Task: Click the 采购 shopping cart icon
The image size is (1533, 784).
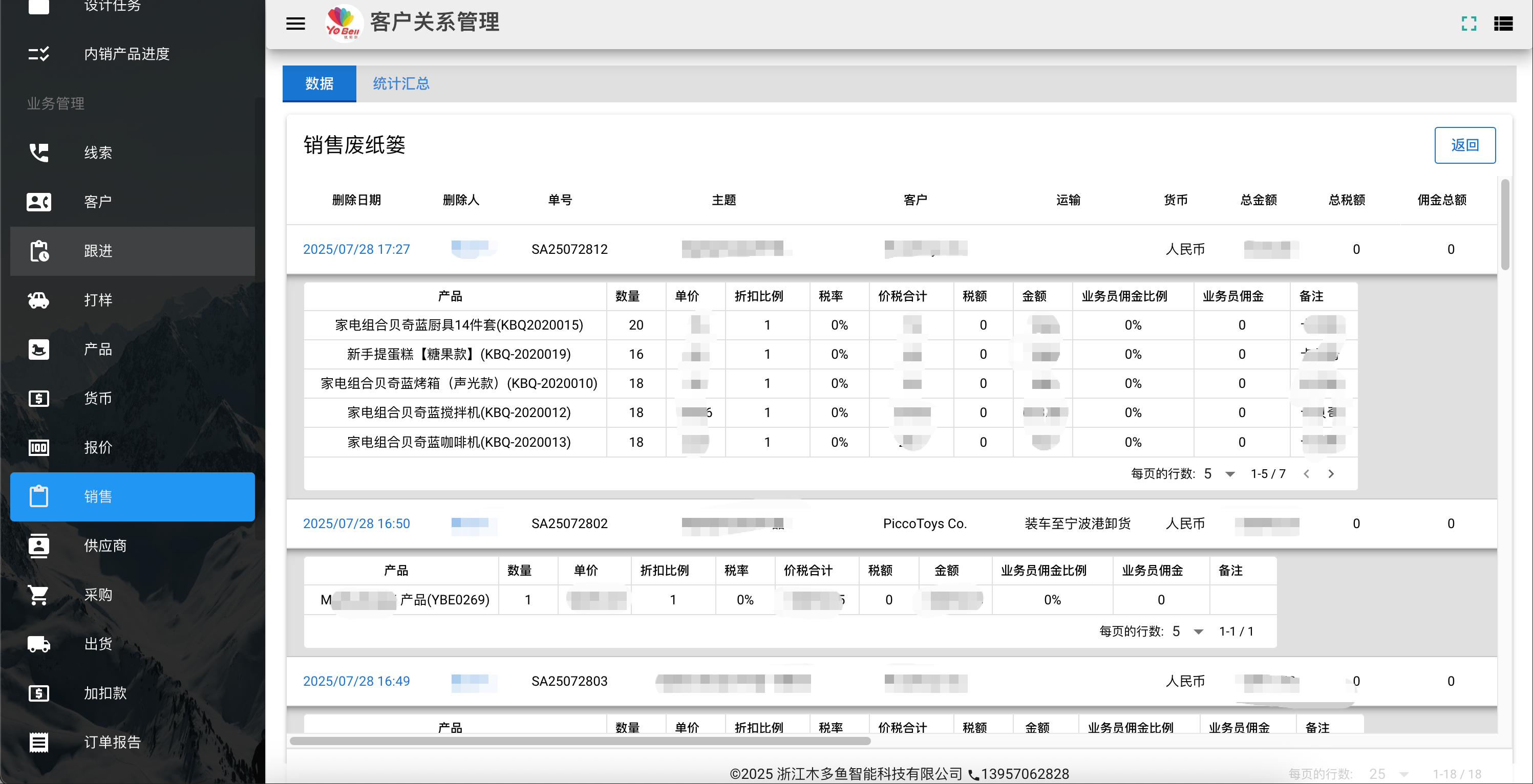Action: [39, 595]
